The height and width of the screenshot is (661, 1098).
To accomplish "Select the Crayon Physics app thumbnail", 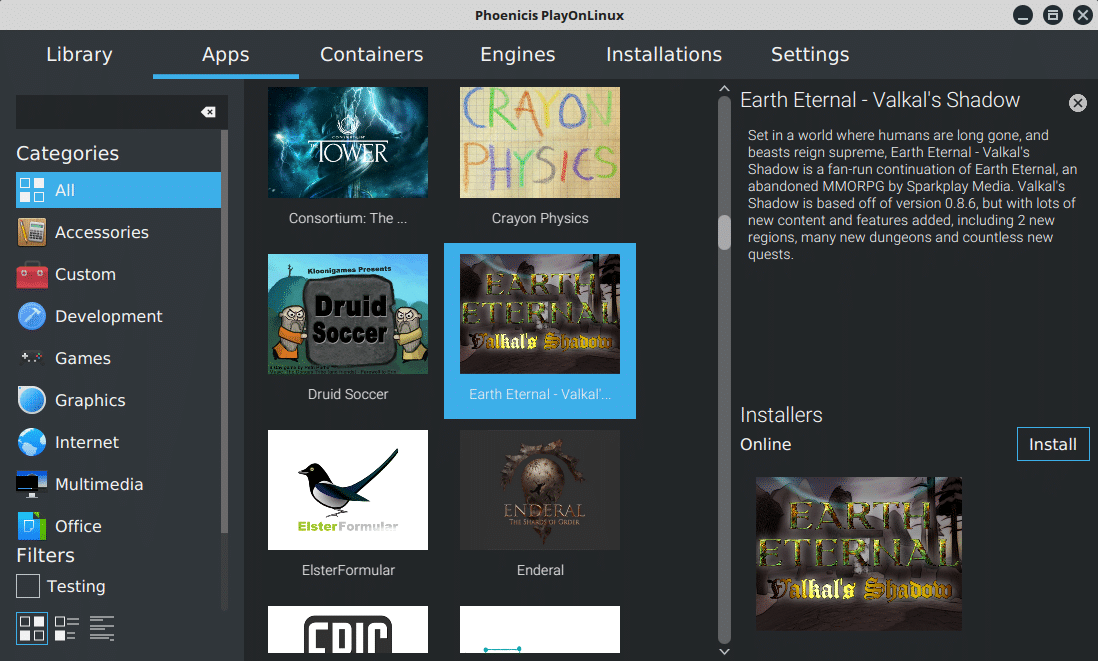I will tap(540, 142).
